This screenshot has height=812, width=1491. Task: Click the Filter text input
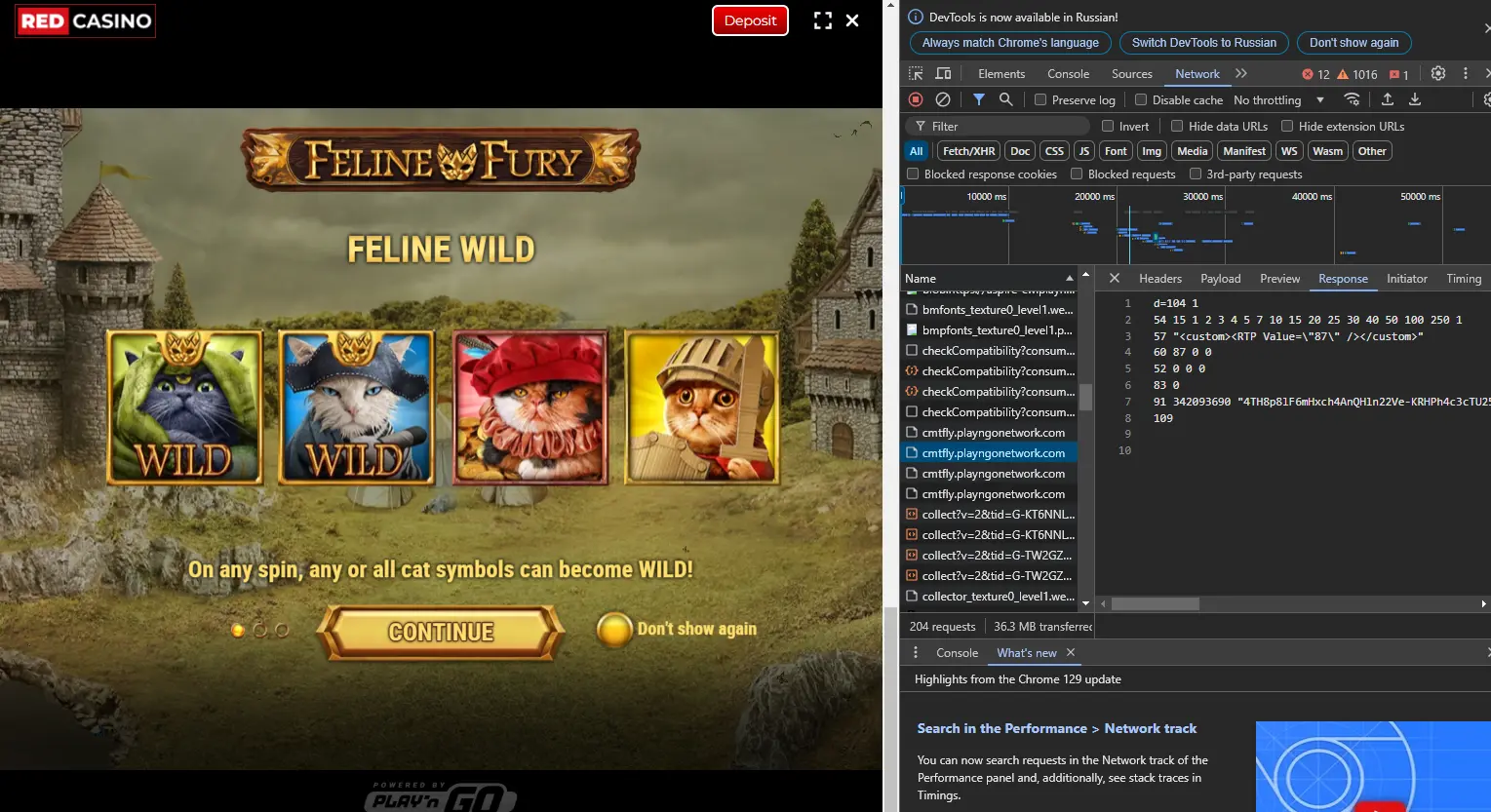(999, 126)
